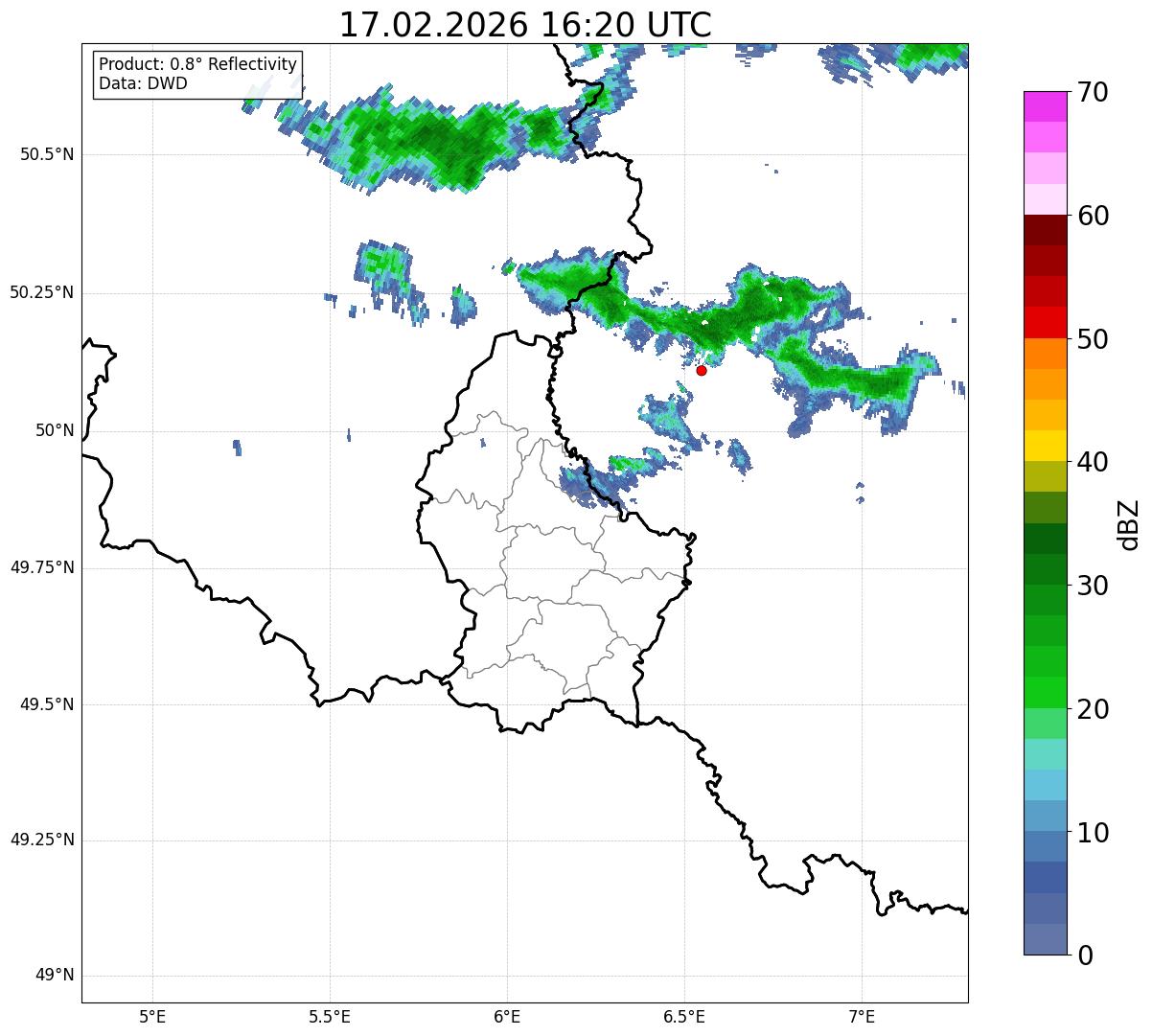
Task: Click the 50.5°N latitude label
Action: (x=47, y=154)
